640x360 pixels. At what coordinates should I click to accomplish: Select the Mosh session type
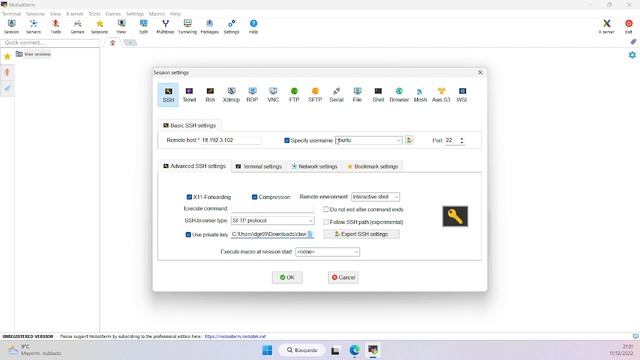coord(420,95)
